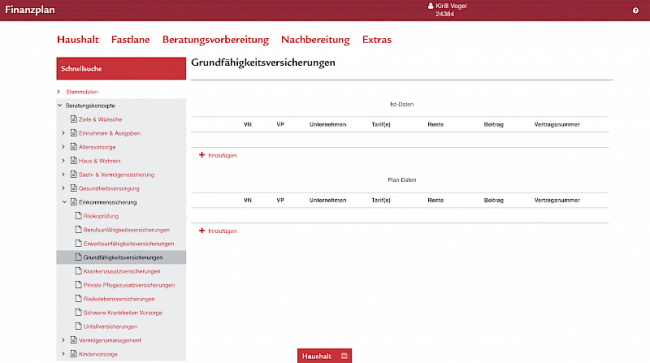Image resolution: width=650 pixels, height=363 pixels.
Task: Open the Haushalt top menu
Action: tap(78, 39)
